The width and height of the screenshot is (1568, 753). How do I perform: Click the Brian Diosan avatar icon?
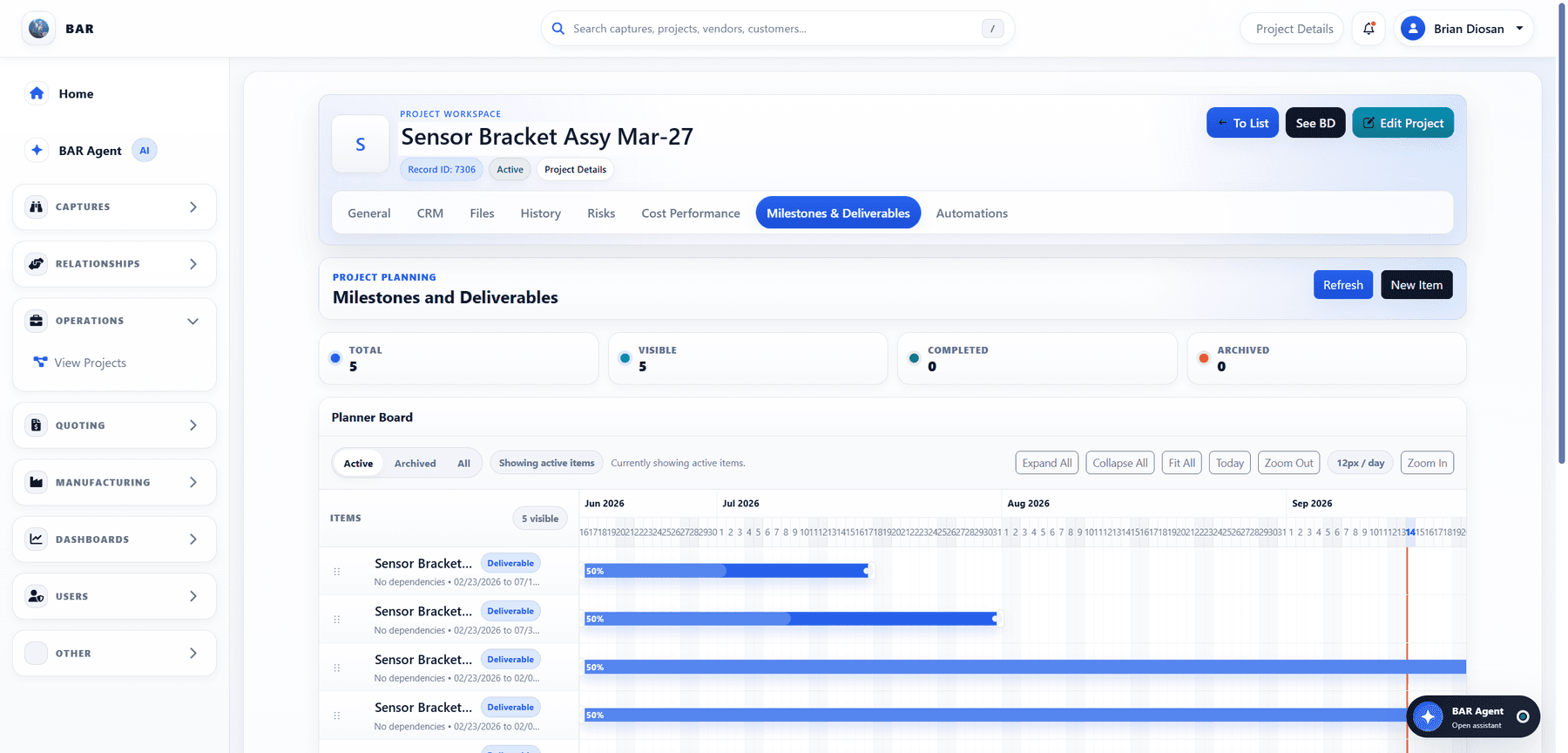(x=1412, y=29)
